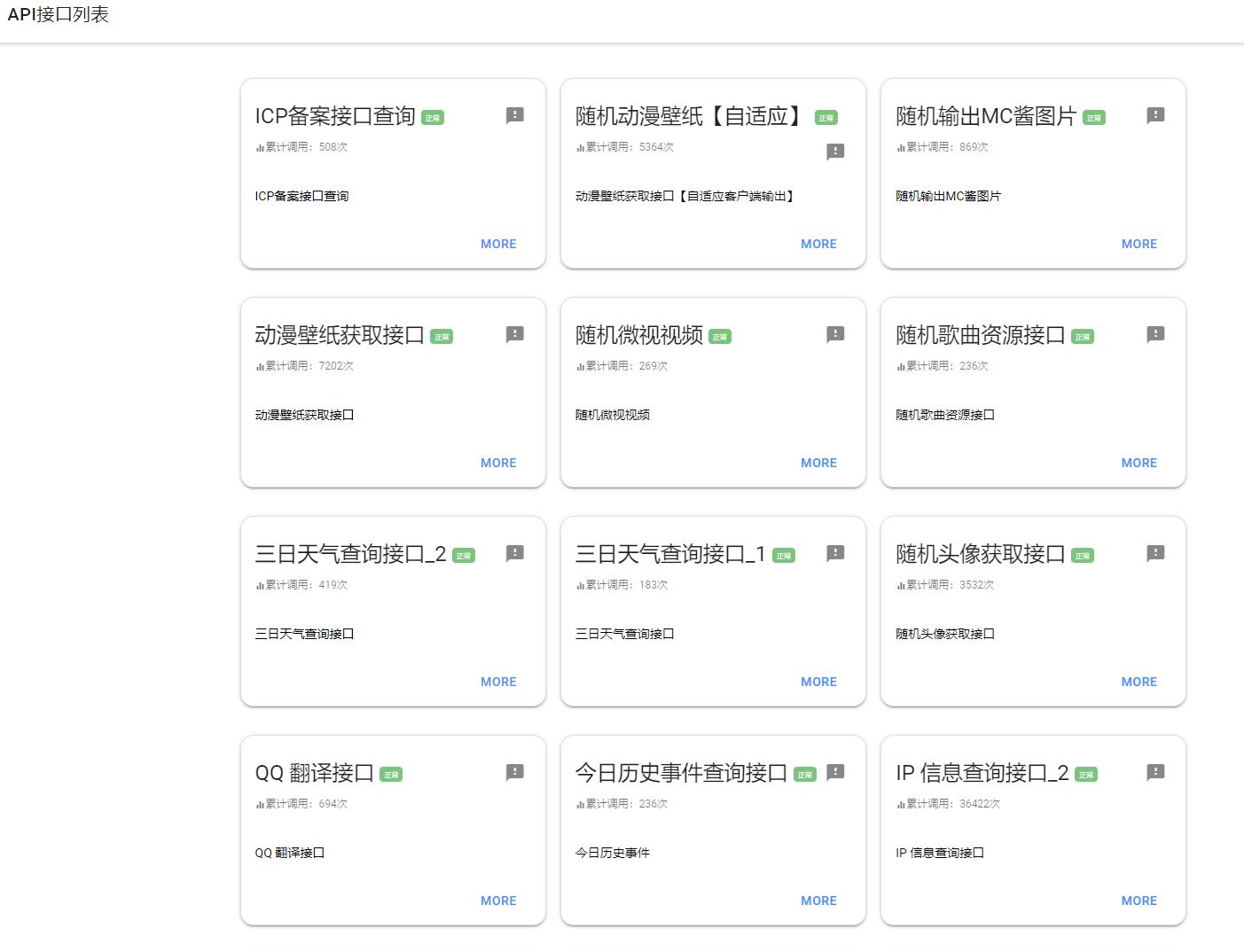Click green 正常 badge on ICP备案接口查询
Image resolution: width=1244 pixels, height=952 pixels.
pyautogui.click(x=433, y=118)
